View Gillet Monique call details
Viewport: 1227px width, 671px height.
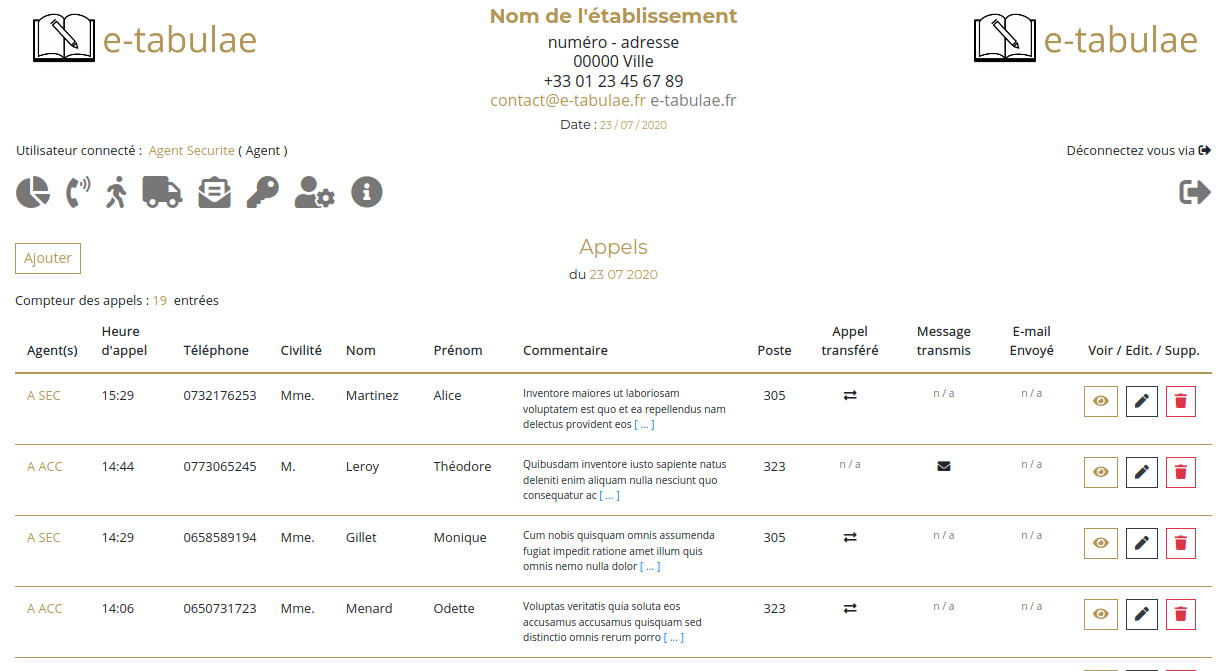point(1101,543)
